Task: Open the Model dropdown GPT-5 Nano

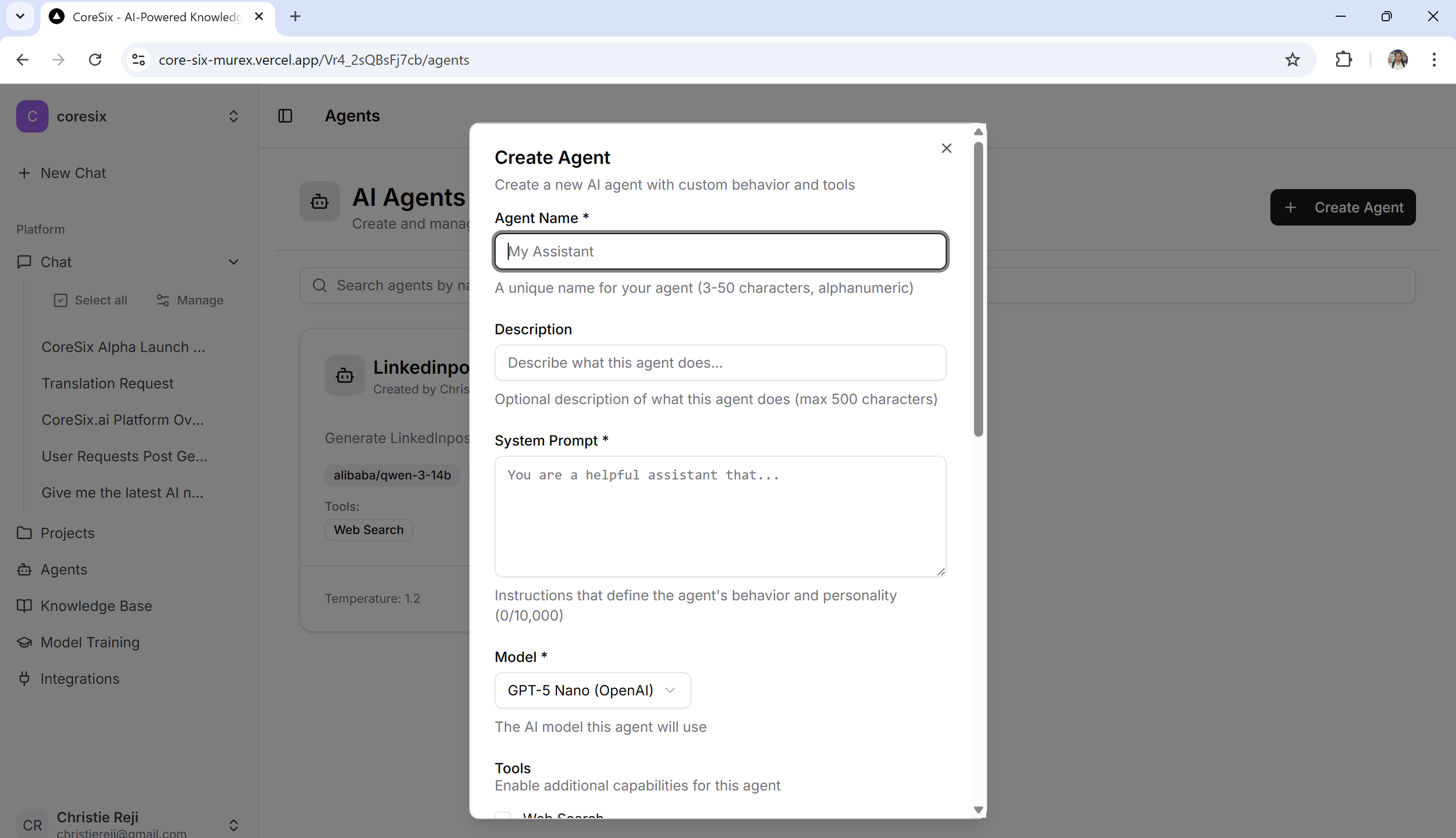Action: [592, 690]
